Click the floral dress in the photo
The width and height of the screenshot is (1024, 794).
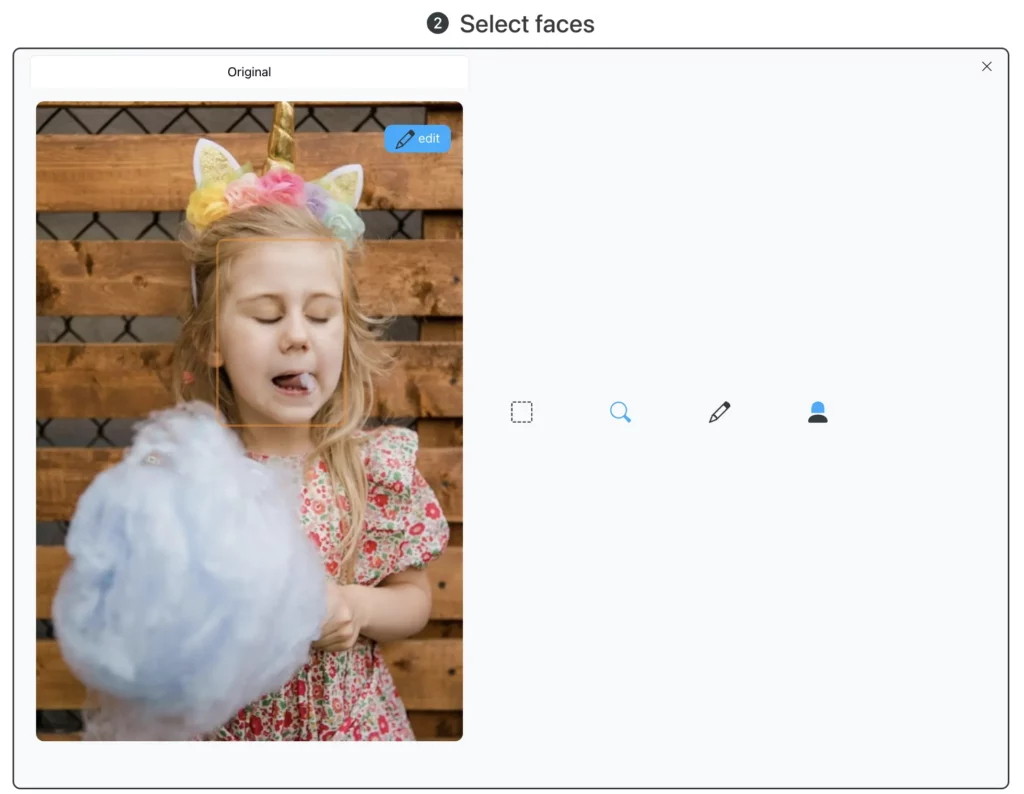coord(390,520)
